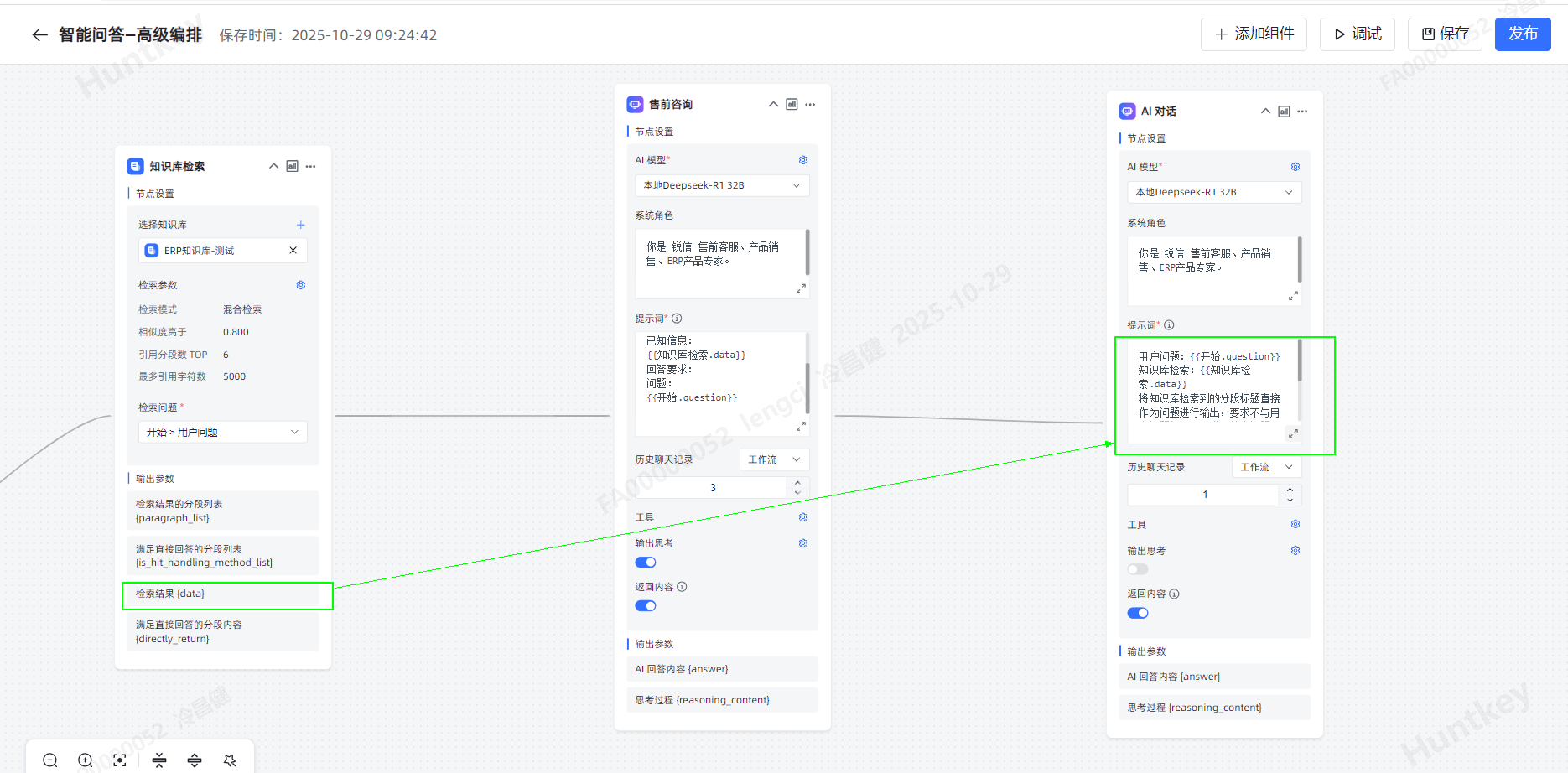Turn off 输出思考 in the 售前咨询 node
Viewport: 1568px width, 773px height.
pyautogui.click(x=646, y=563)
